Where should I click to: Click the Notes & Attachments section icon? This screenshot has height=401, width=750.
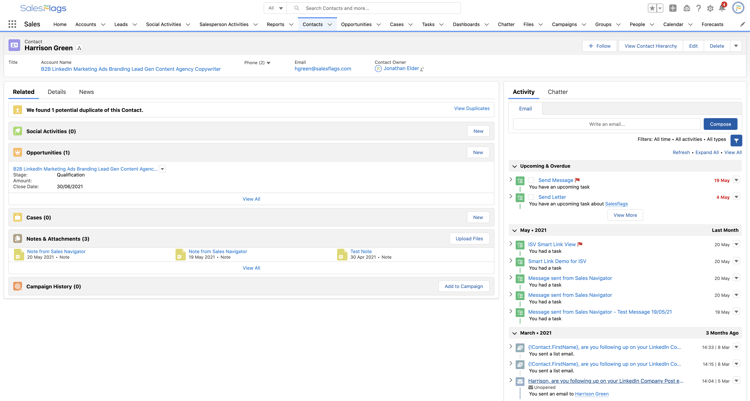click(x=18, y=239)
